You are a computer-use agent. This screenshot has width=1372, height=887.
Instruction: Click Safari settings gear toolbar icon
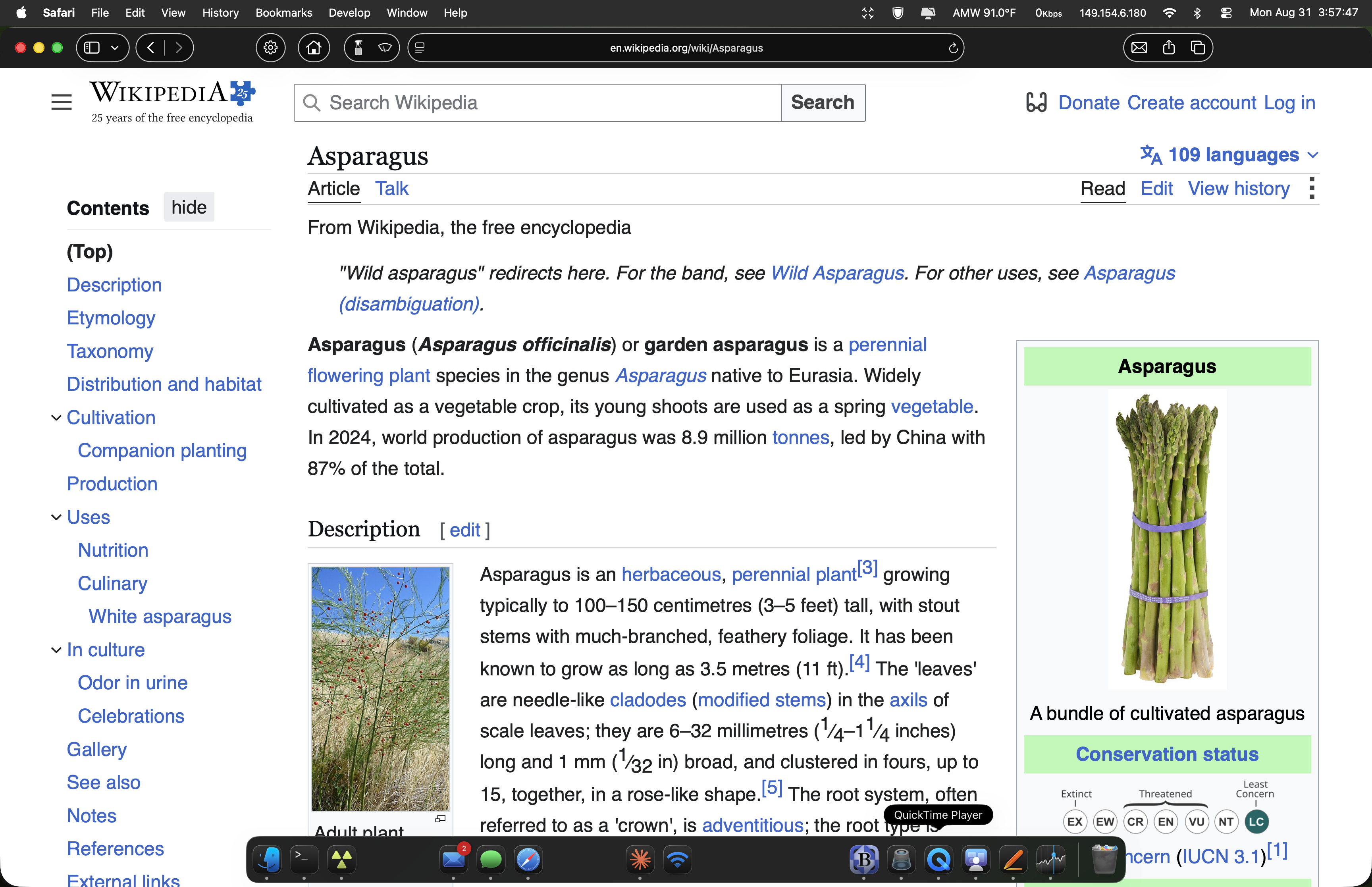coord(271,48)
